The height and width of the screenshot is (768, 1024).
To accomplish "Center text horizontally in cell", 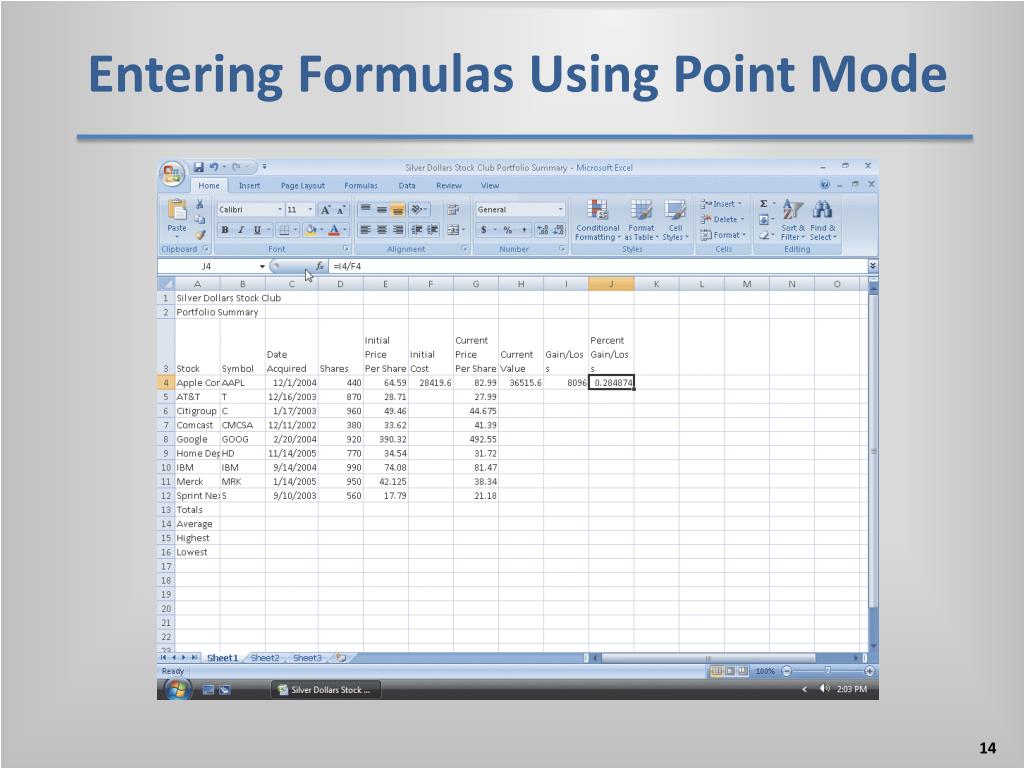I will 381,230.
